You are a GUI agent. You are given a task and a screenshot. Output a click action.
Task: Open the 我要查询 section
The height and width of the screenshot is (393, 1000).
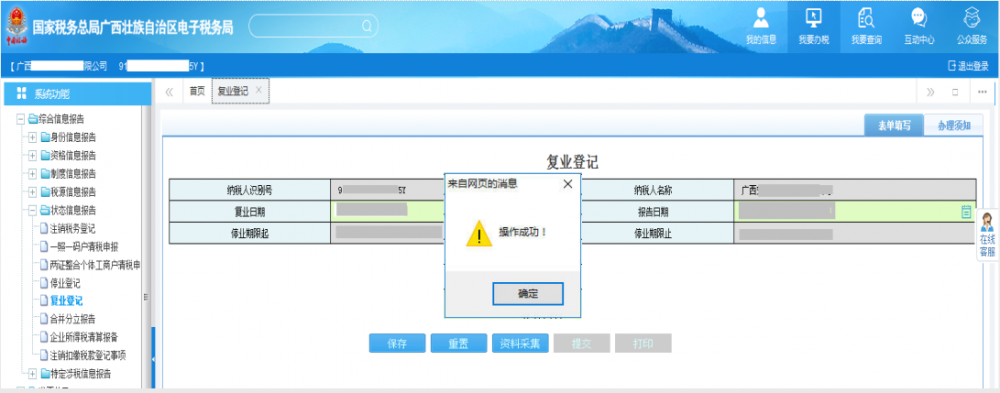tap(866, 27)
